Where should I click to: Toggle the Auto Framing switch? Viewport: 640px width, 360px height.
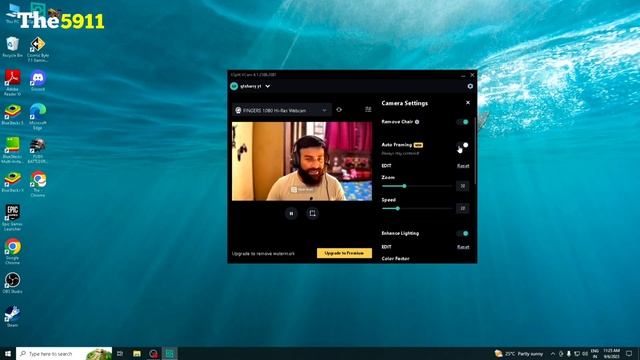pyautogui.click(x=463, y=145)
